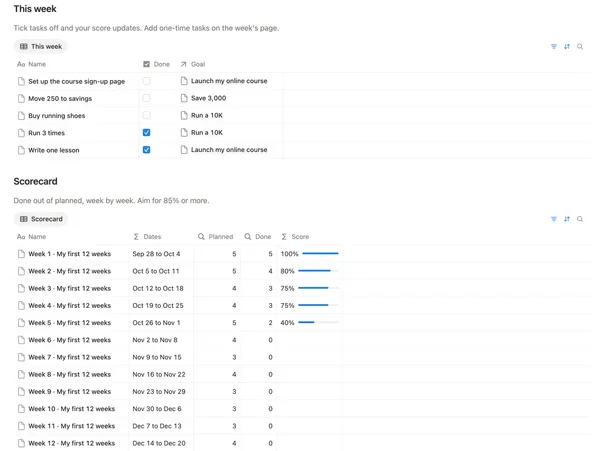Click page icon beside Buy running shoes
Screen dimensions: 600x451
(21, 116)
